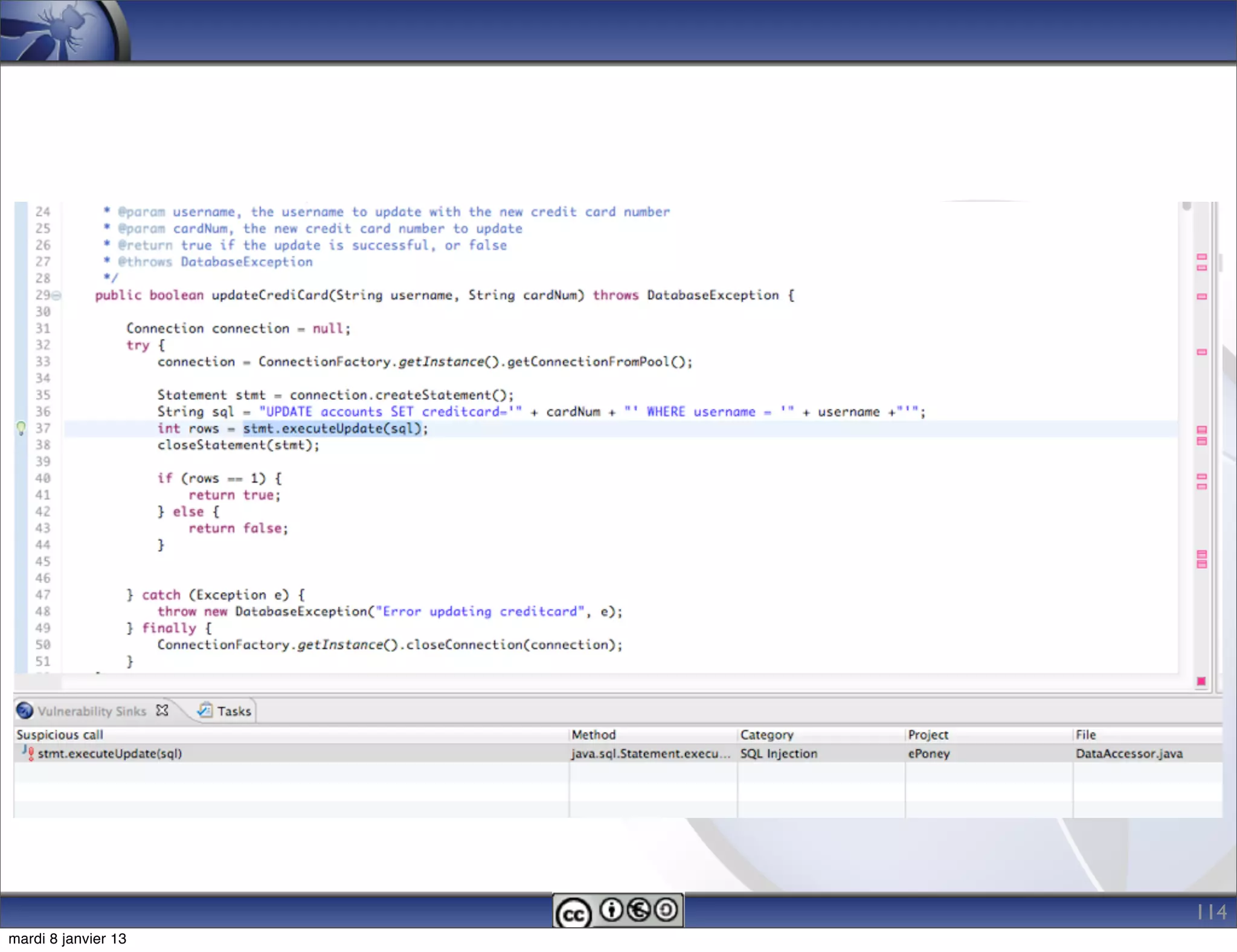
Task: Click line number 36 in the gutter
Action: point(43,411)
